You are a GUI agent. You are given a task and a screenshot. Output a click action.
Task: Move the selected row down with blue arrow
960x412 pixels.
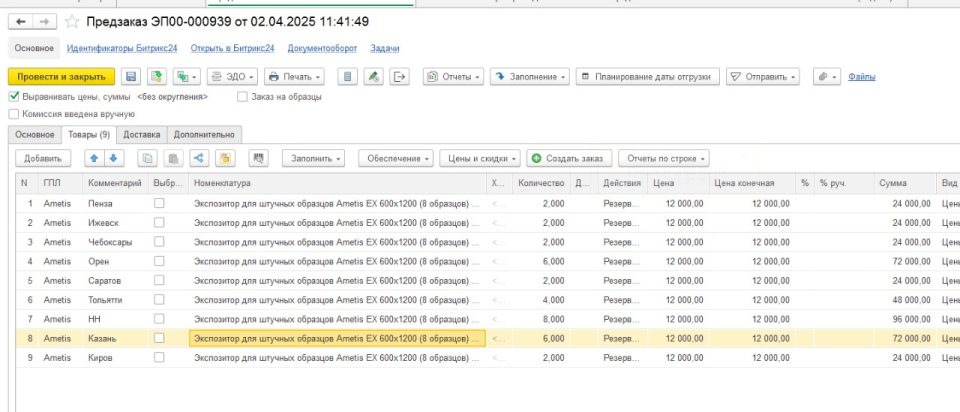click(x=114, y=158)
